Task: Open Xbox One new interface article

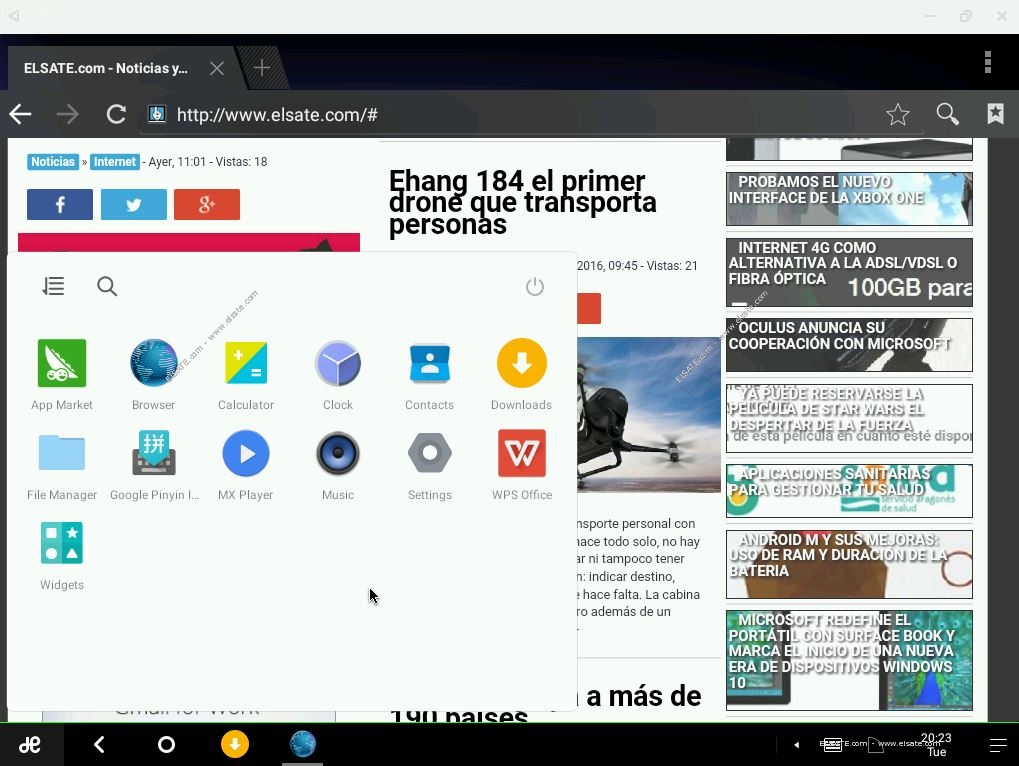Action: [x=849, y=199]
